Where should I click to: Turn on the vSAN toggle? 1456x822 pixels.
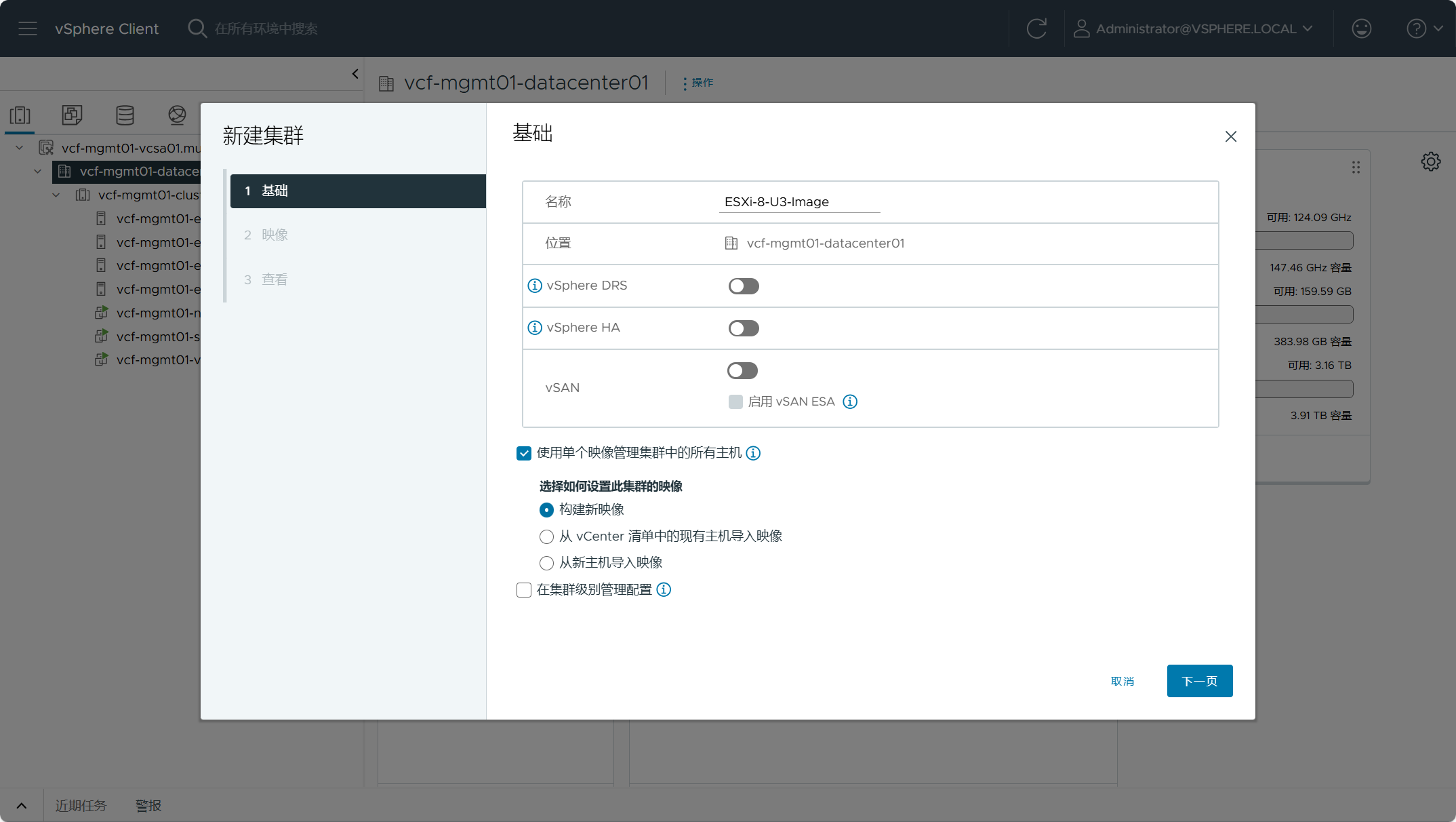[x=742, y=370]
